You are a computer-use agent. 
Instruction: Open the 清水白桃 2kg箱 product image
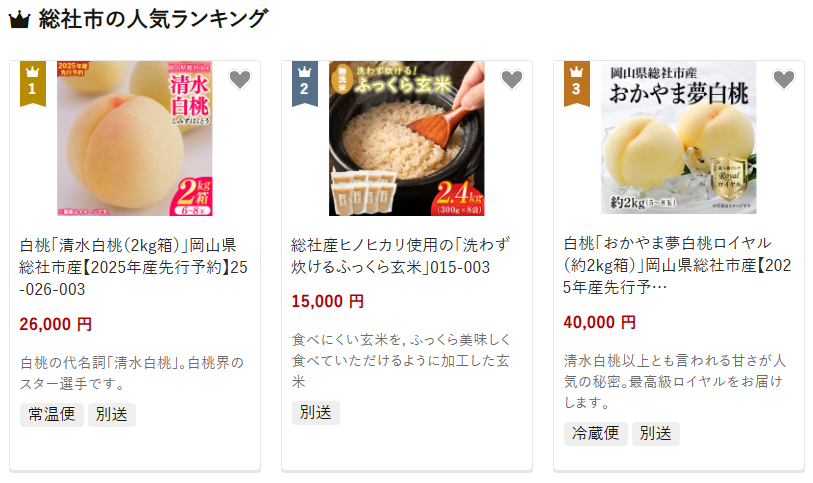click(x=135, y=138)
